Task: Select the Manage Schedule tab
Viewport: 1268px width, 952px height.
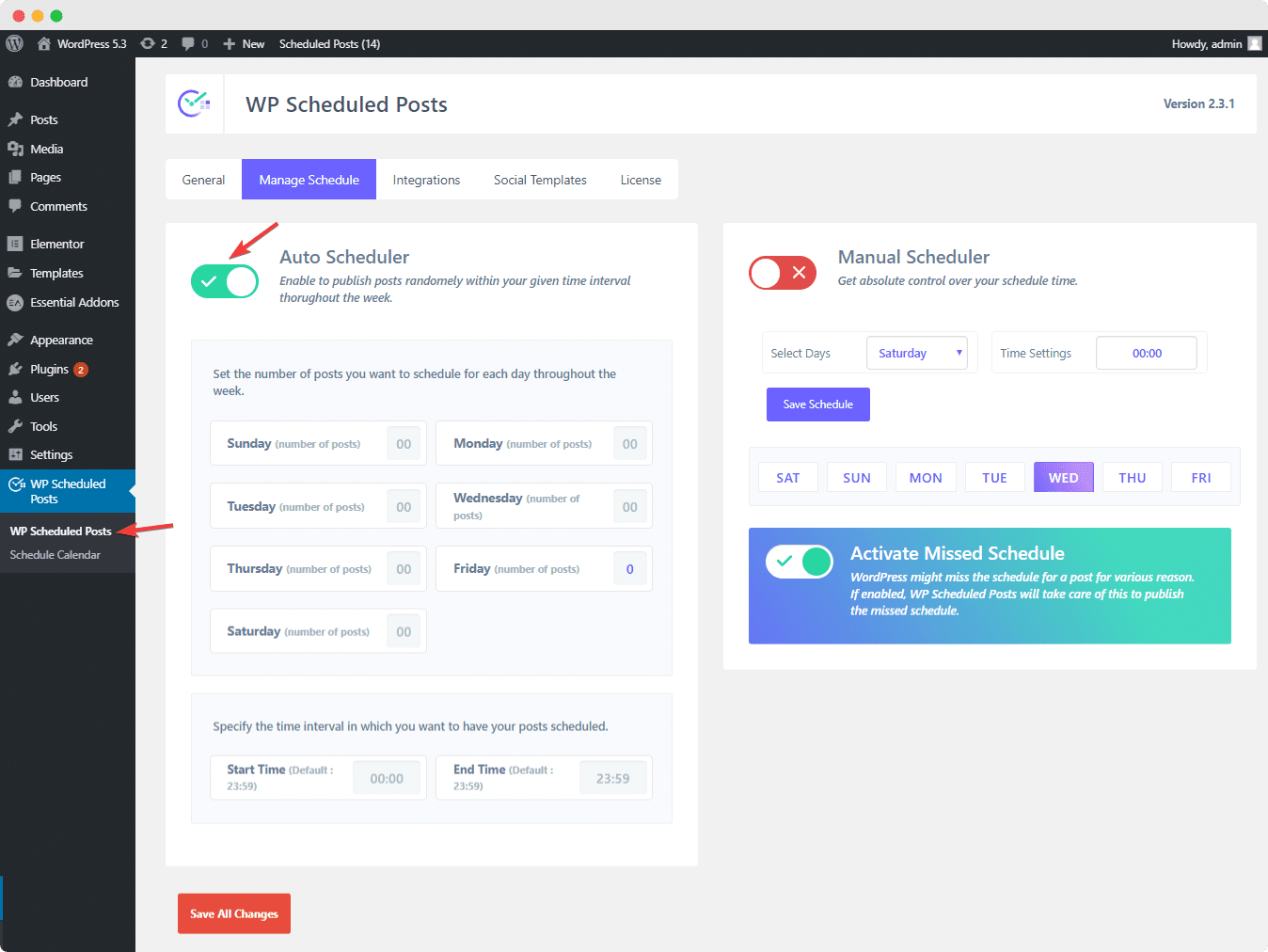Action: pyautogui.click(x=309, y=180)
